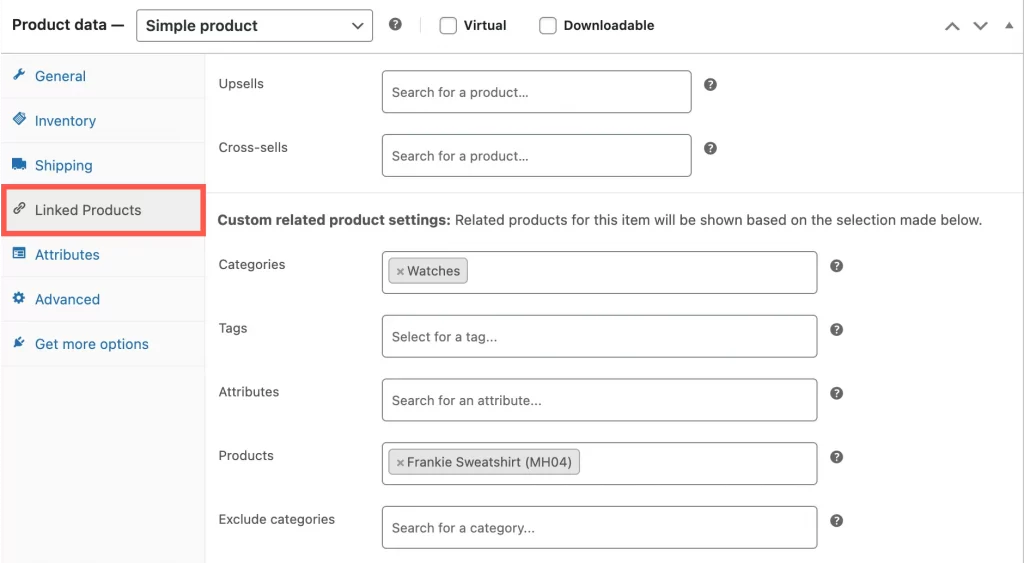1024x563 pixels.
Task: Enable the Virtual checkbox
Action: click(448, 25)
